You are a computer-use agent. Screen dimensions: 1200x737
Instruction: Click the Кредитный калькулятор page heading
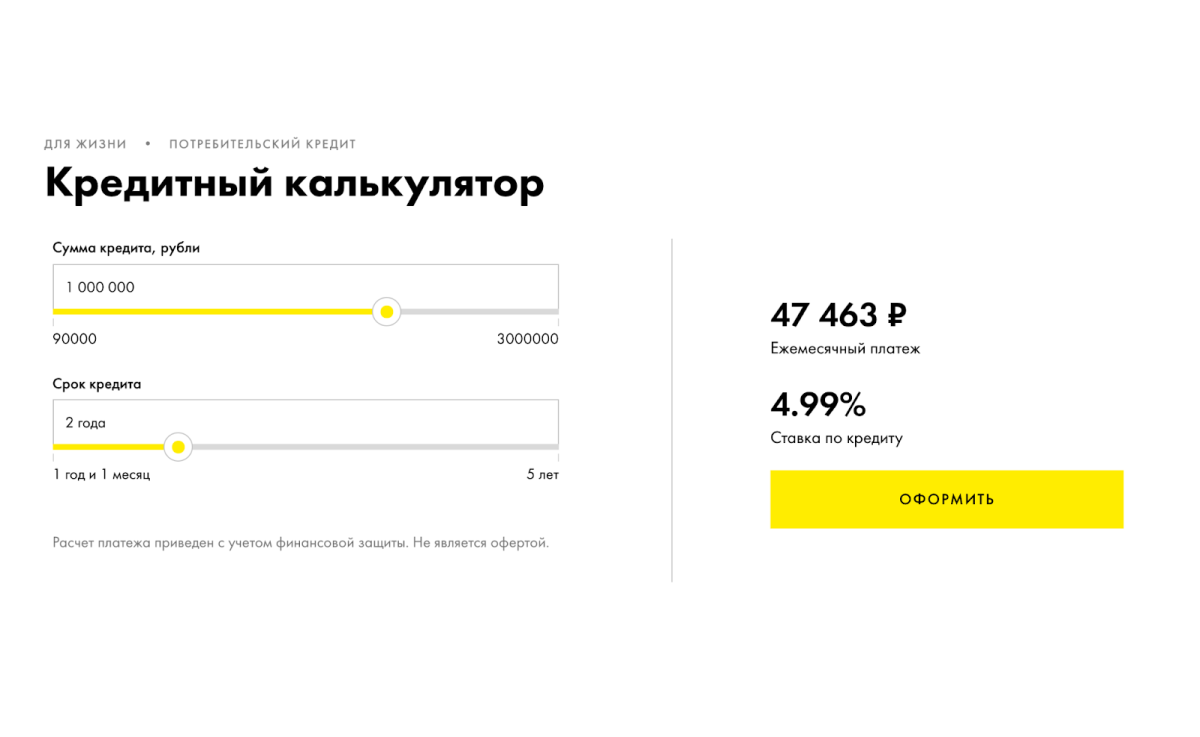(294, 183)
